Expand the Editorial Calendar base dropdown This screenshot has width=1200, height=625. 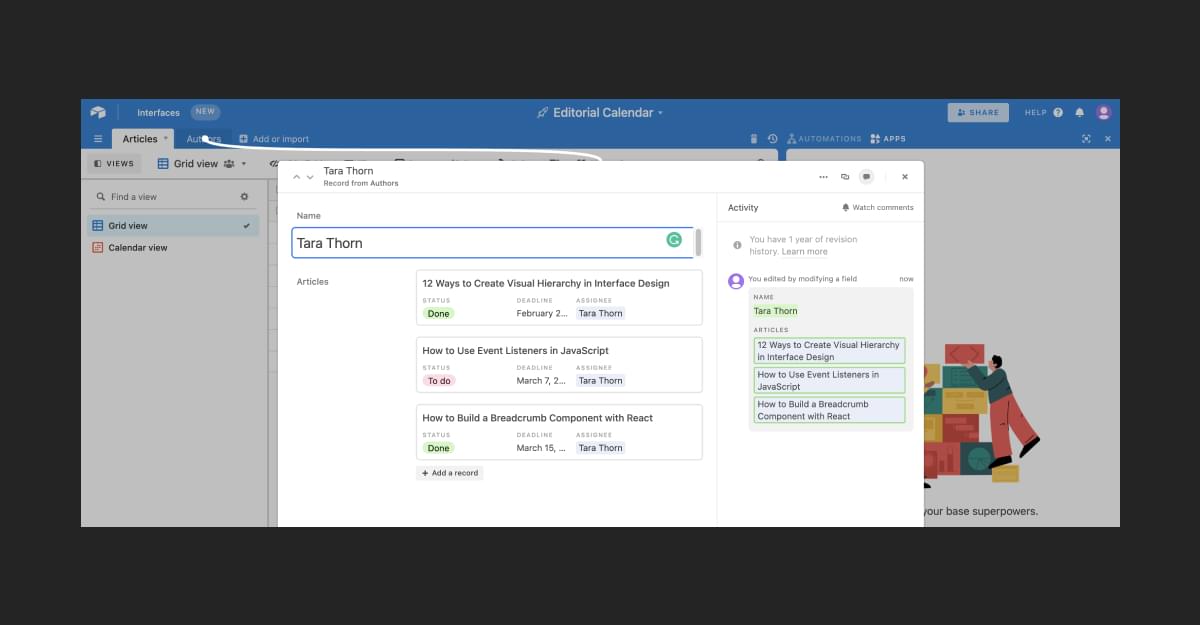pos(660,113)
